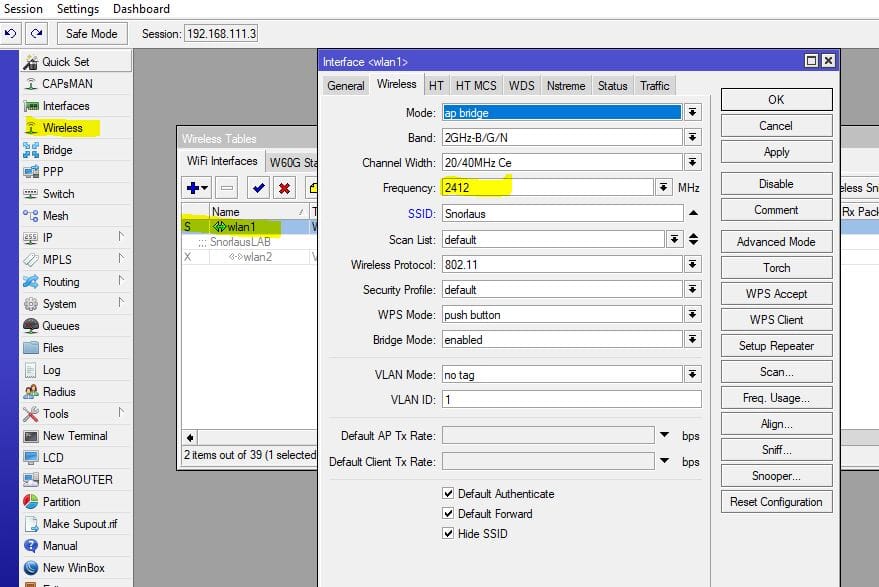Expand the Mode dropdown arrow
Screen dimensions: 879x587
693,113
